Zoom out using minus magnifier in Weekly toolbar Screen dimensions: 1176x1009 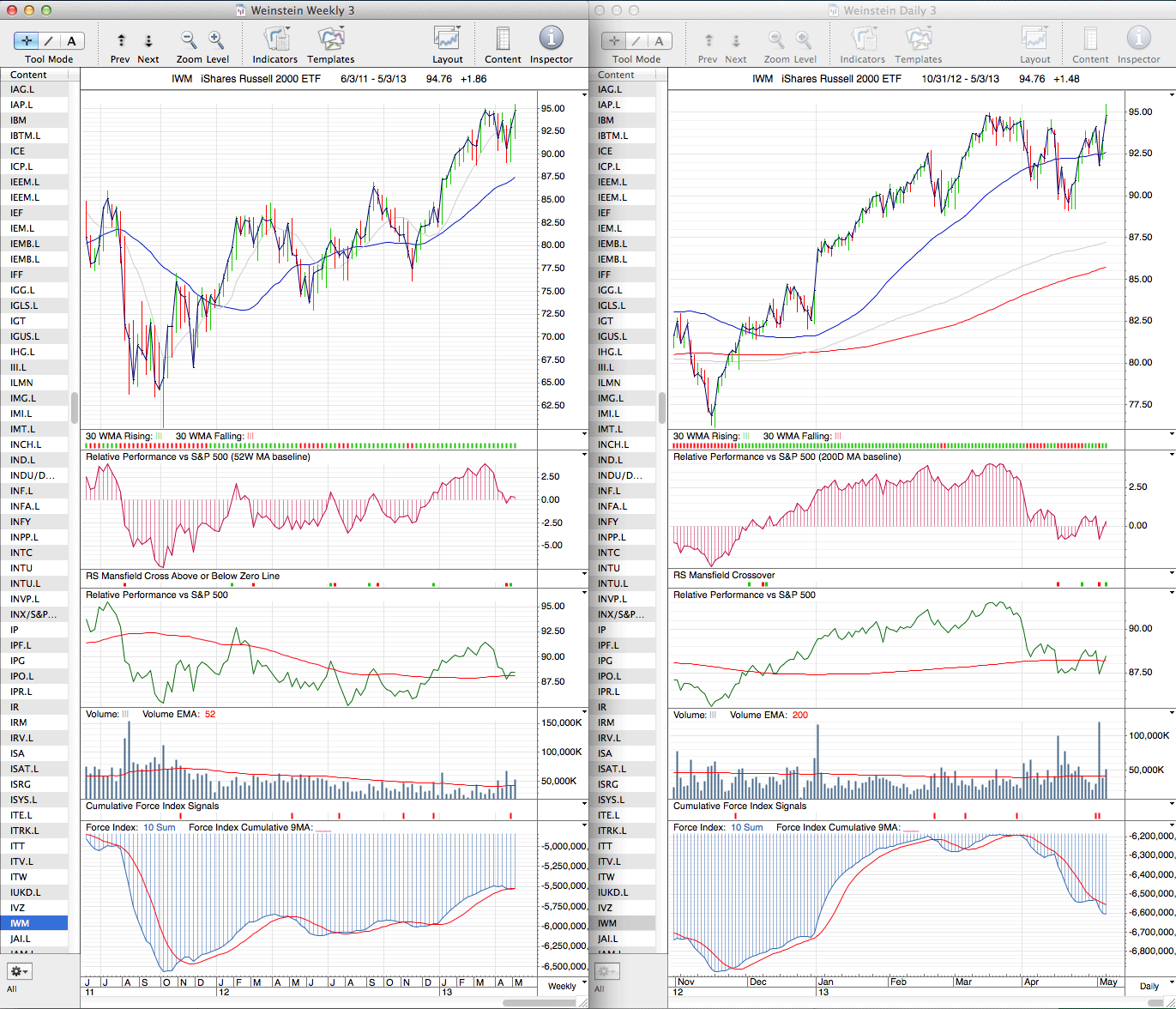click(x=189, y=39)
